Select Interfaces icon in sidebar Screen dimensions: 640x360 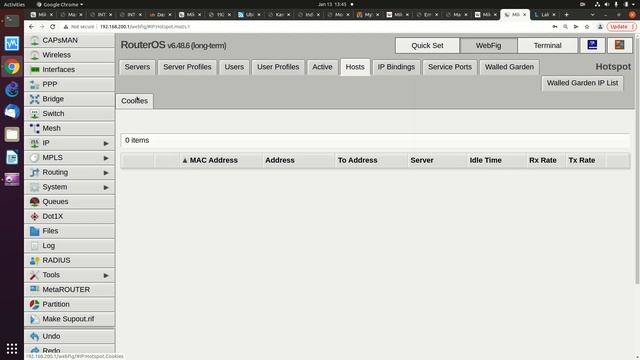35,70
